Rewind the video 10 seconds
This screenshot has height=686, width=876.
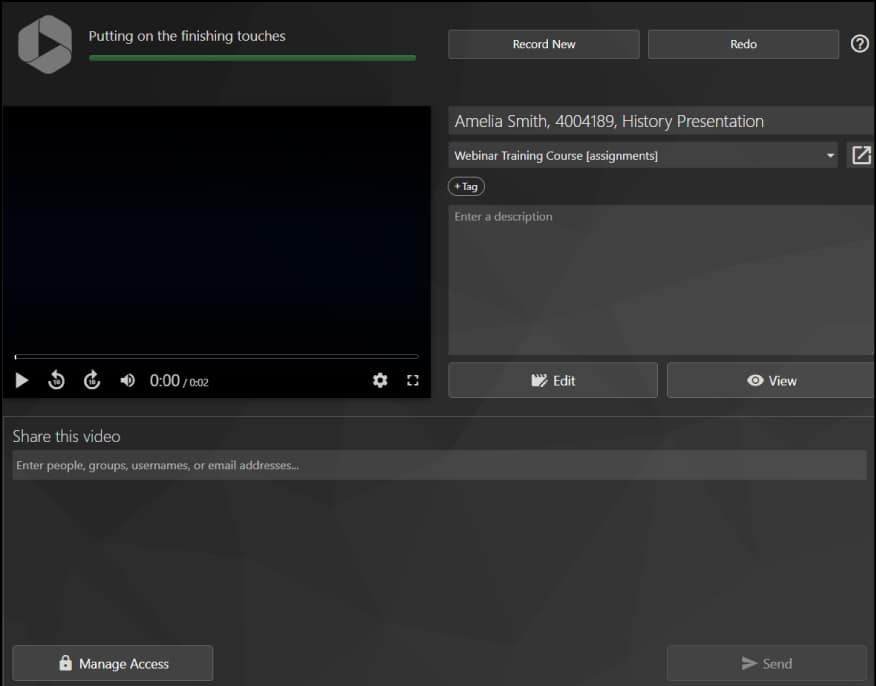[x=57, y=380]
